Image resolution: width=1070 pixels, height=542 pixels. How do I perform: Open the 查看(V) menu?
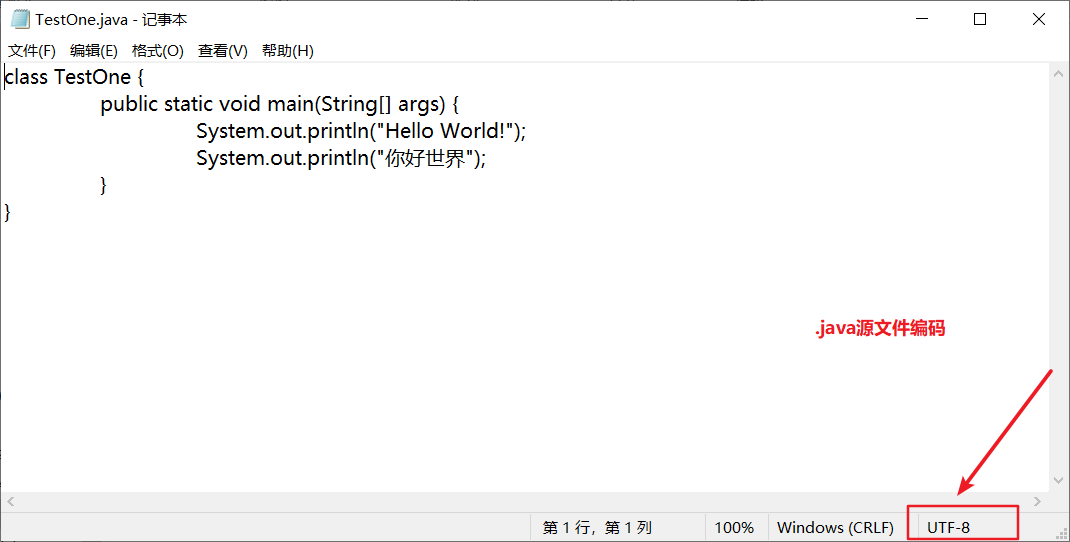222,51
